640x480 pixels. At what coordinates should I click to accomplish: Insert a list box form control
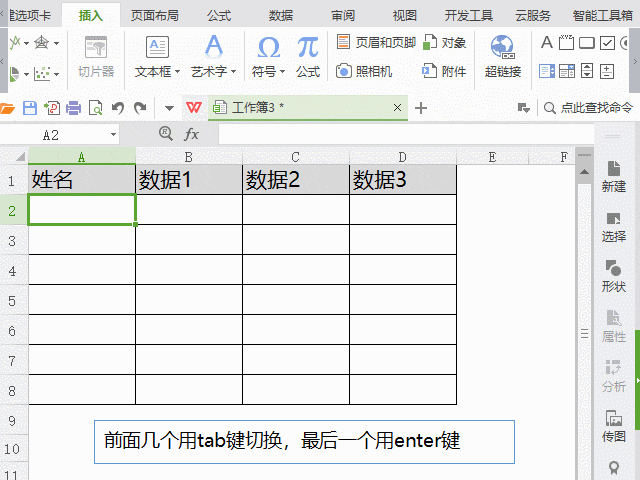[547, 71]
